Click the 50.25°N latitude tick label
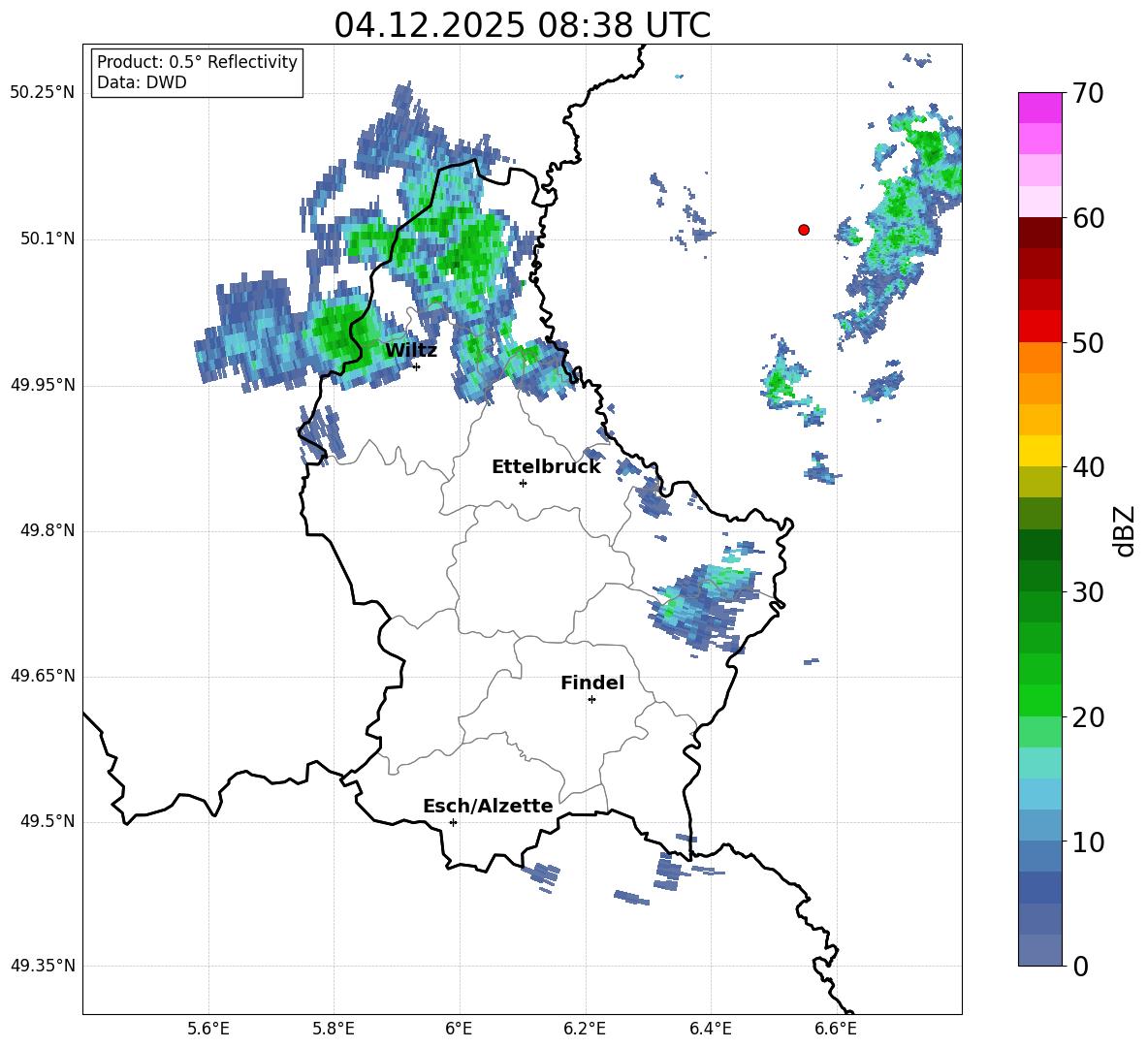1148x1048 pixels. tap(43, 93)
